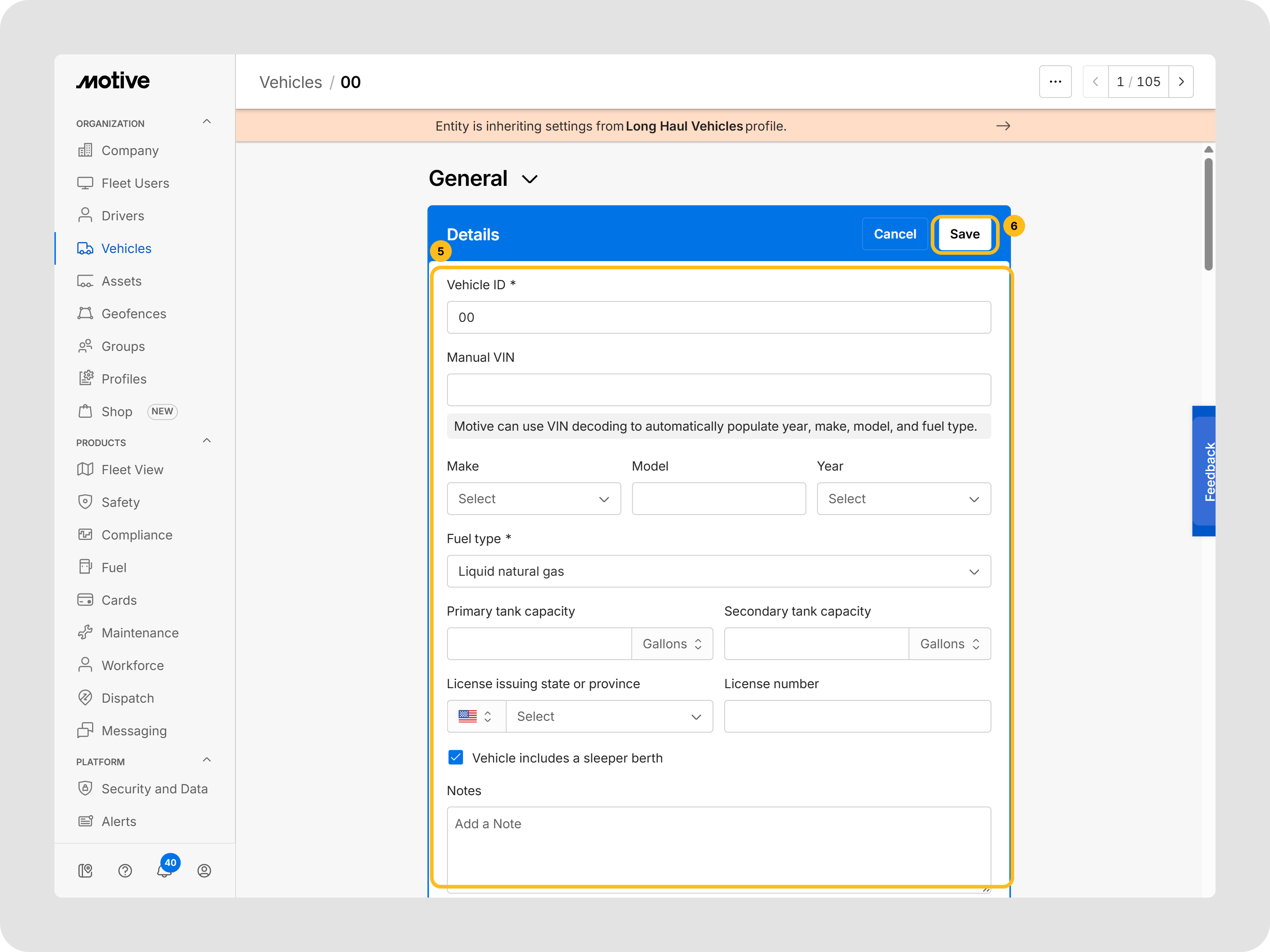Click the three-dots more options button
Viewport: 1270px width, 952px height.
1055,82
